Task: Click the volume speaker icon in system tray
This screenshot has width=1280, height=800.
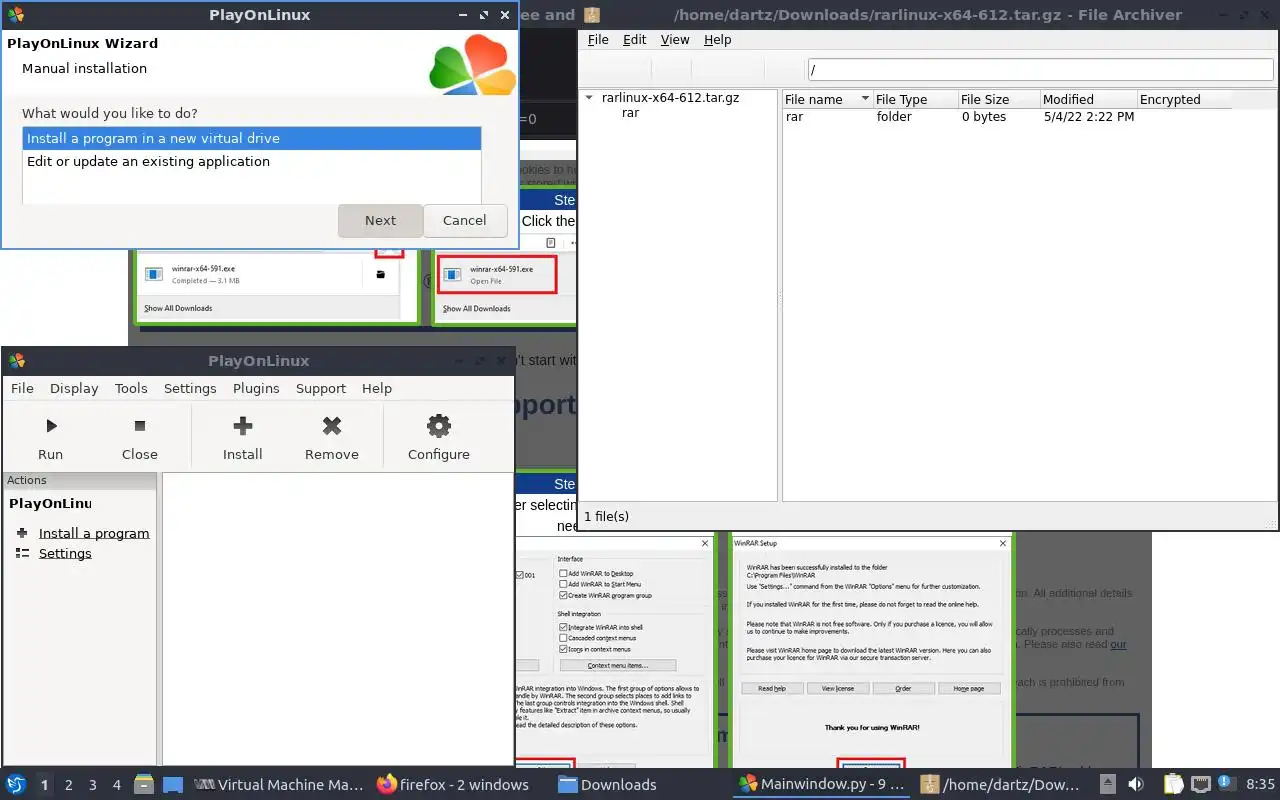Action: coord(1136,784)
